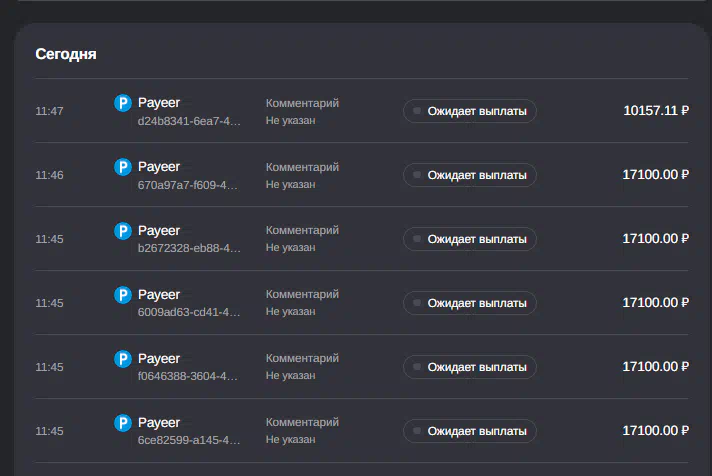Click the status badge in the 11:46 row

pos(470,175)
